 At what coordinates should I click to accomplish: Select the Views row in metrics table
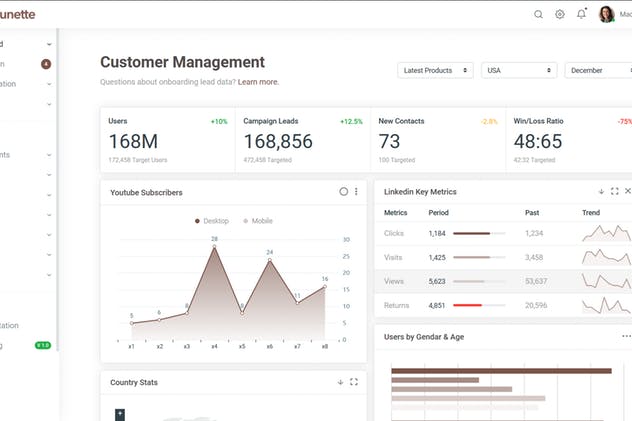tap(503, 281)
